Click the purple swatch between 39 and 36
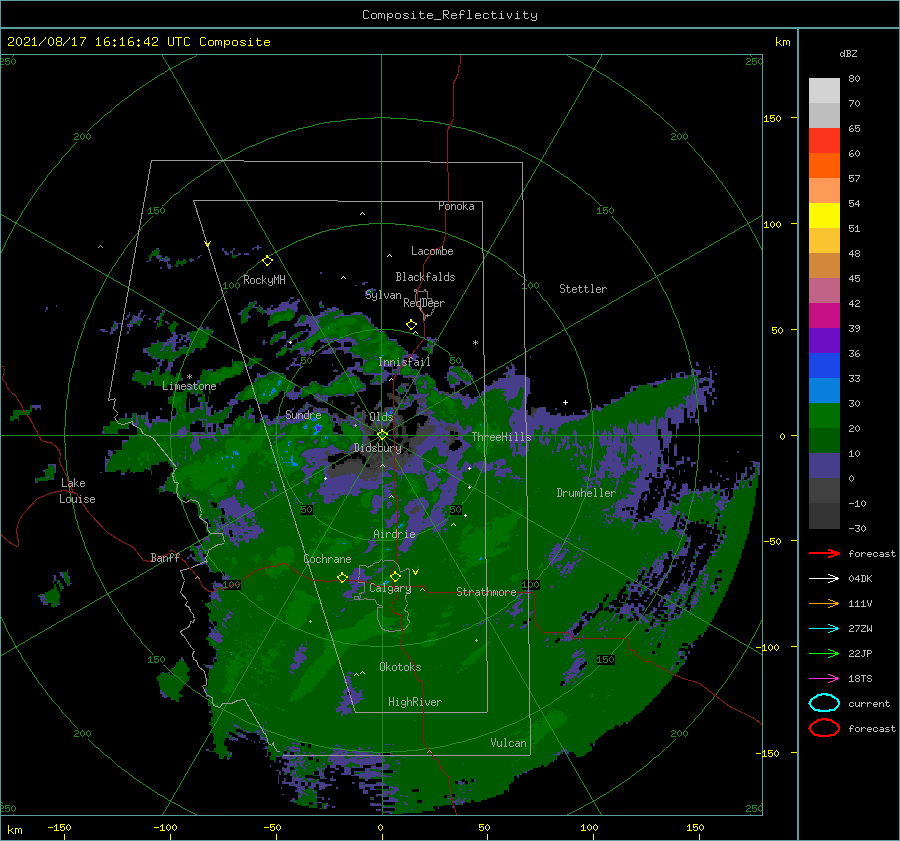 [x=824, y=340]
